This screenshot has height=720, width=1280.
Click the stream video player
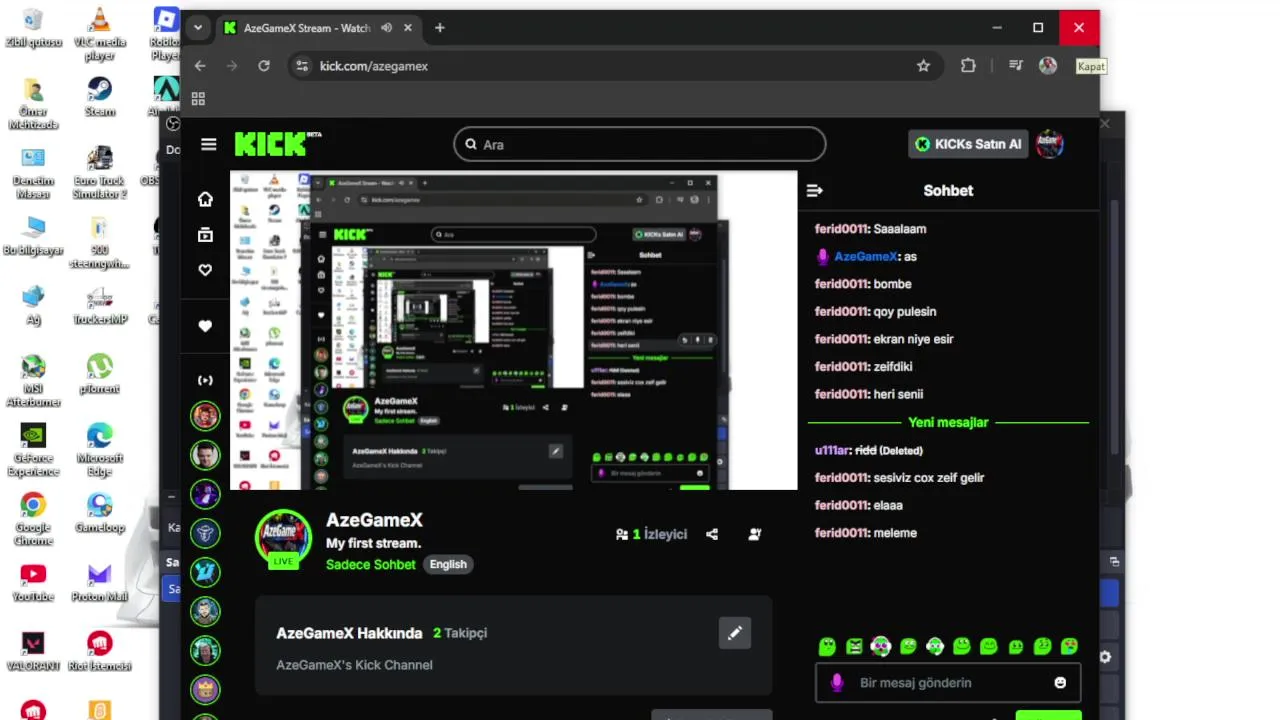[514, 330]
